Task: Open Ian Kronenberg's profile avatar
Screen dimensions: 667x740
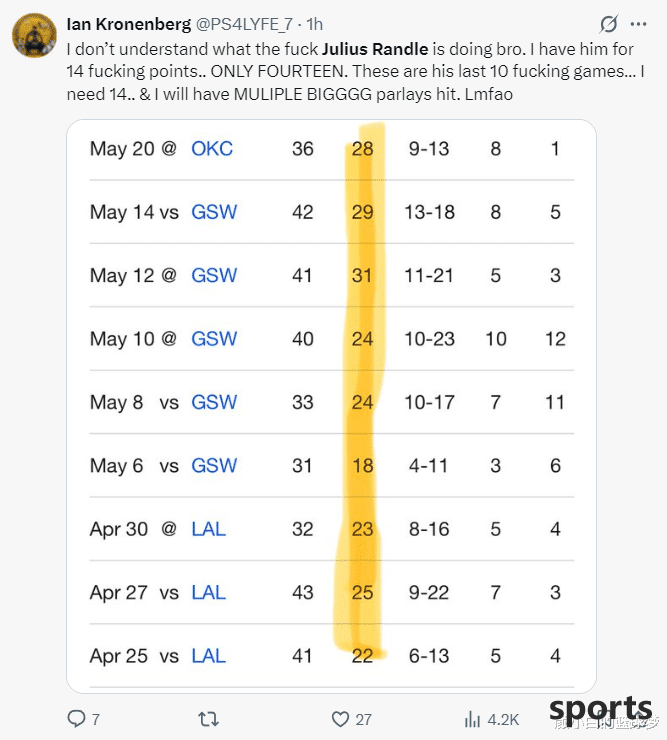Action: tap(34, 36)
